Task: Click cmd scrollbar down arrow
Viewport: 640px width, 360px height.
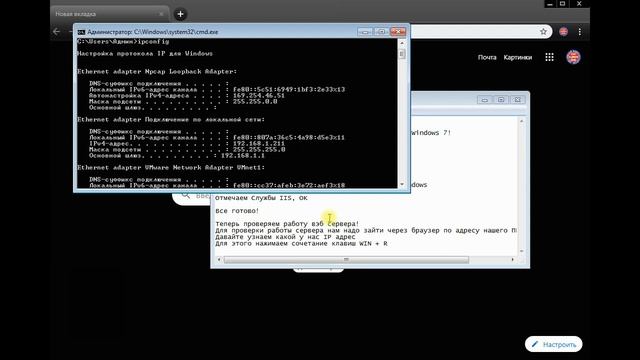Action: tap(402, 184)
